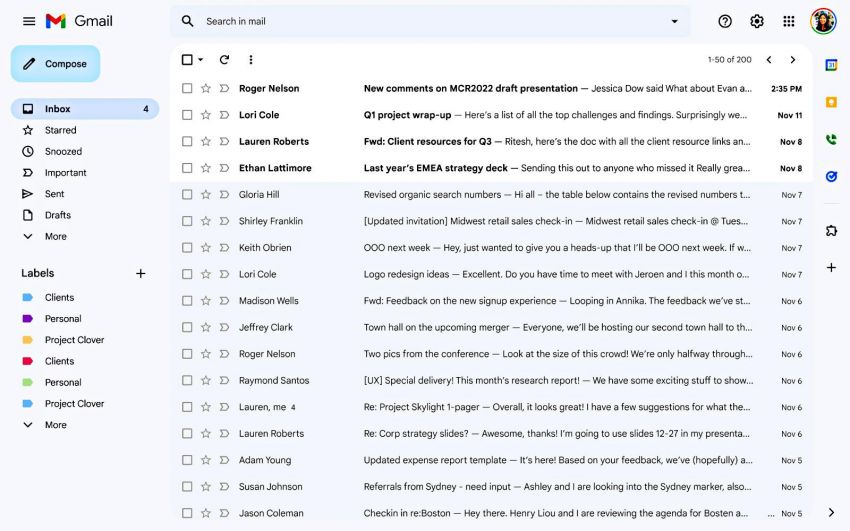Open Support help question mark icon
850x531 pixels.
tap(725, 21)
